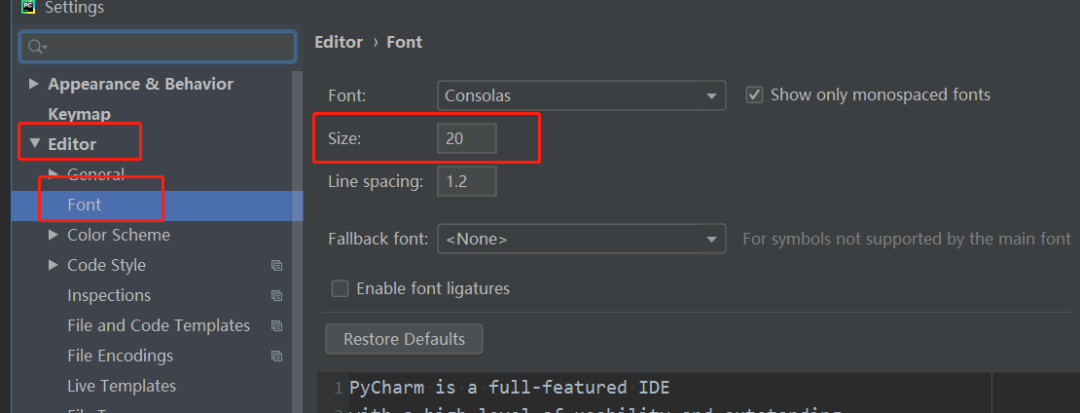Click the copy icon beside File and Code Templates

[277, 326]
